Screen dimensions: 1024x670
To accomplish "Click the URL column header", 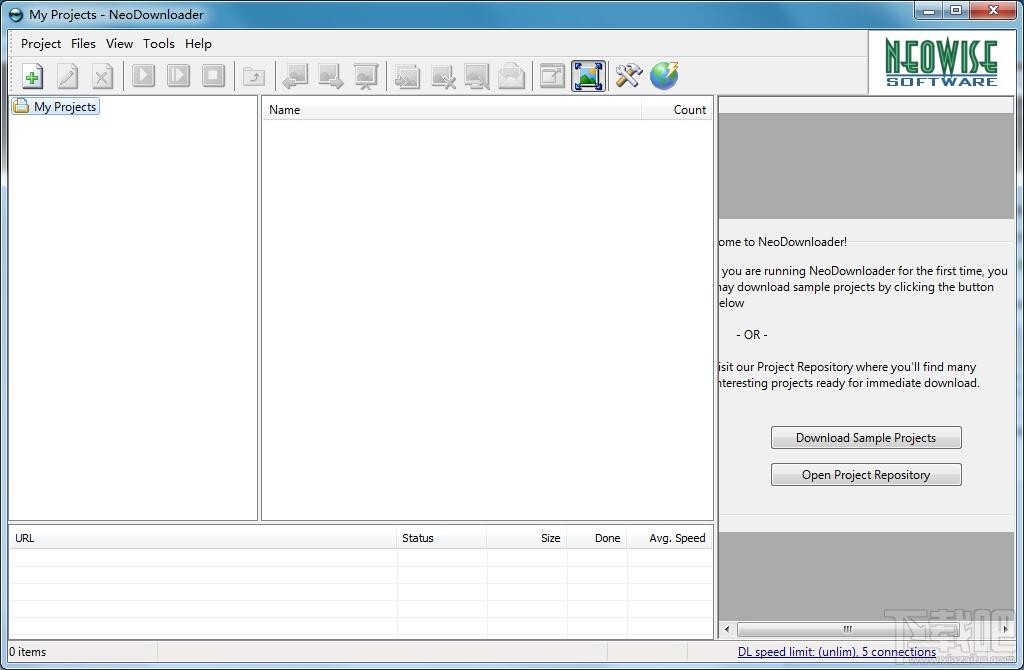I will [x=203, y=538].
